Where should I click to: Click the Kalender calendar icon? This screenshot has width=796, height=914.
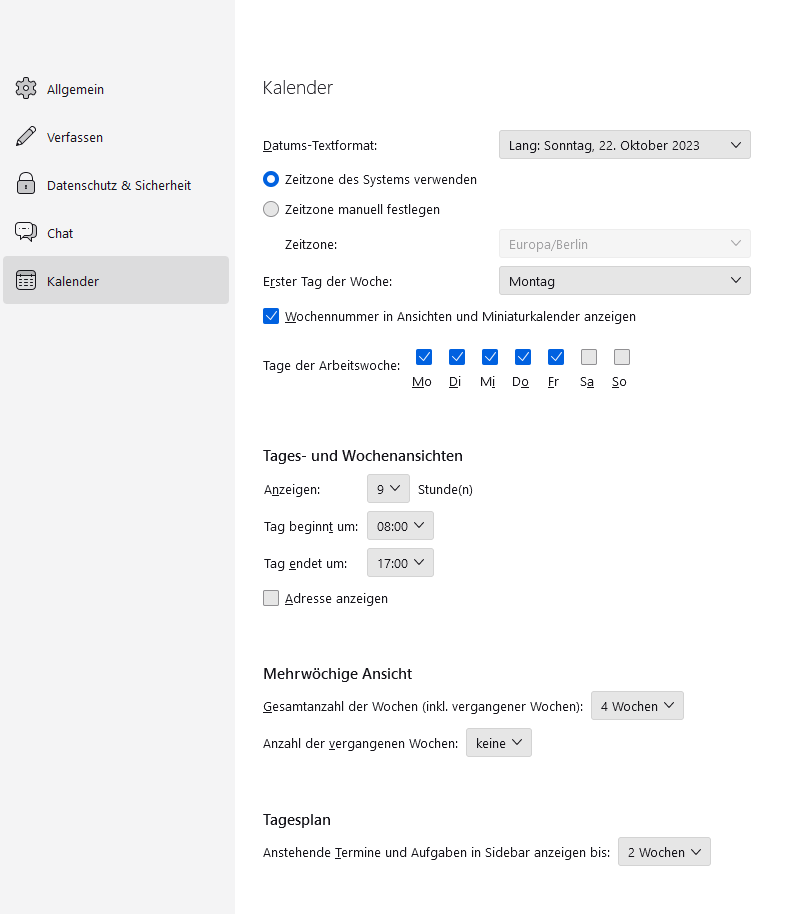(26, 281)
